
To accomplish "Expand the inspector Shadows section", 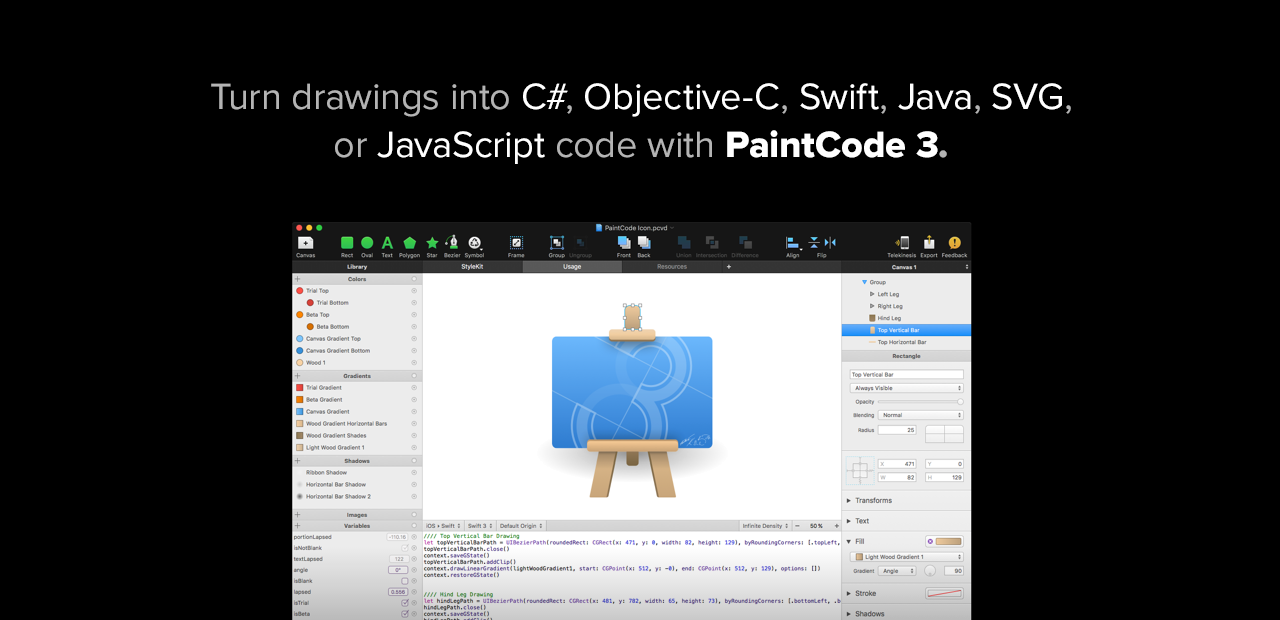I will 849,614.
